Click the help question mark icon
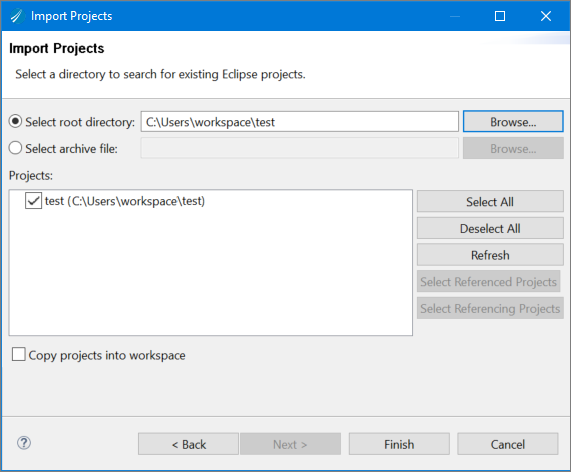 (x=24, y=443)
